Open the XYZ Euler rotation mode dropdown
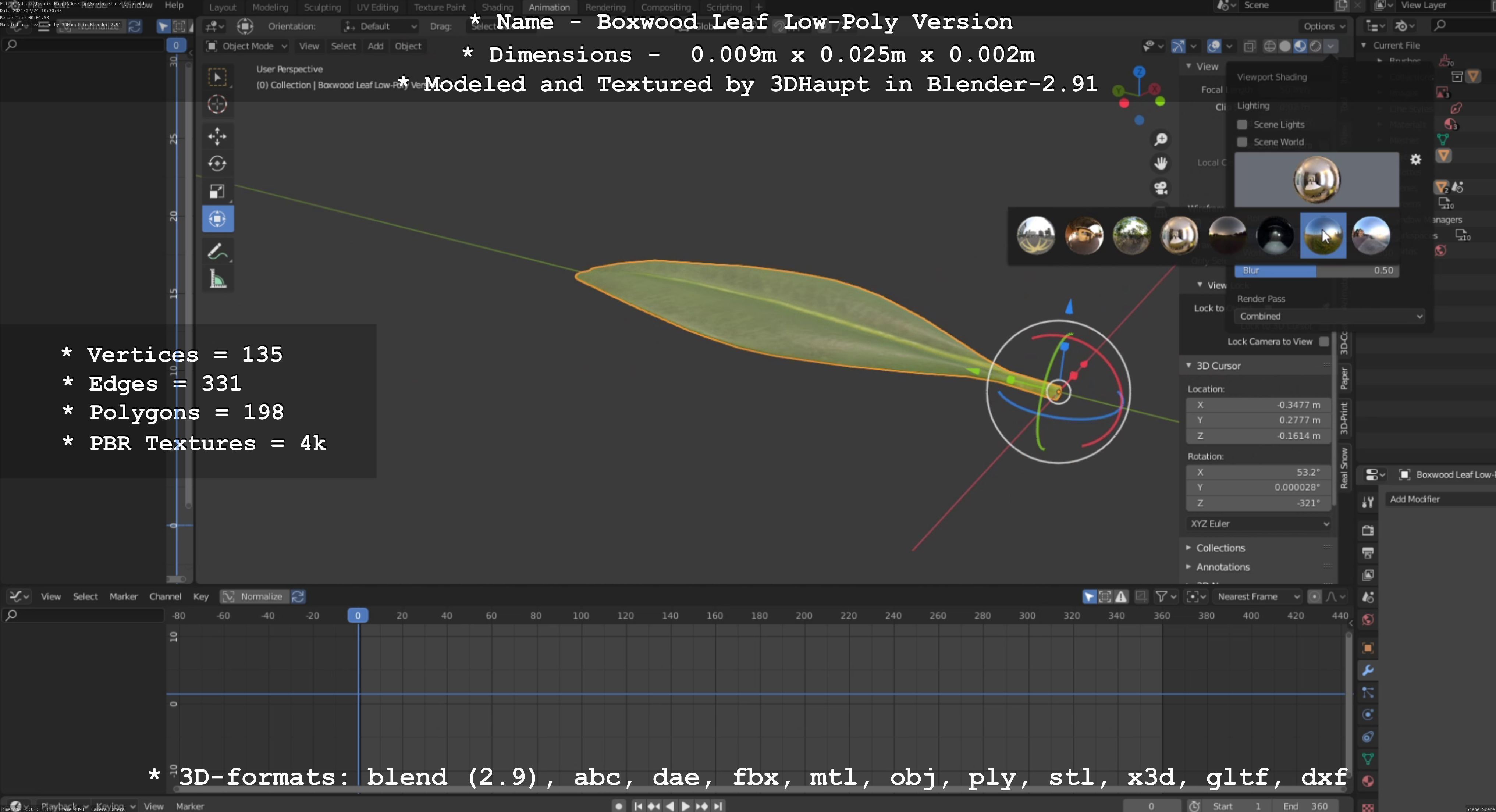 click(x=1258, y=524)
